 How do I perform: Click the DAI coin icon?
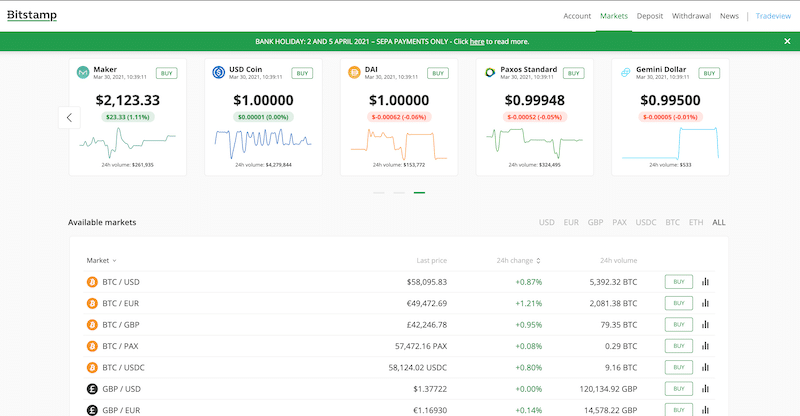(x=354, y=72)
